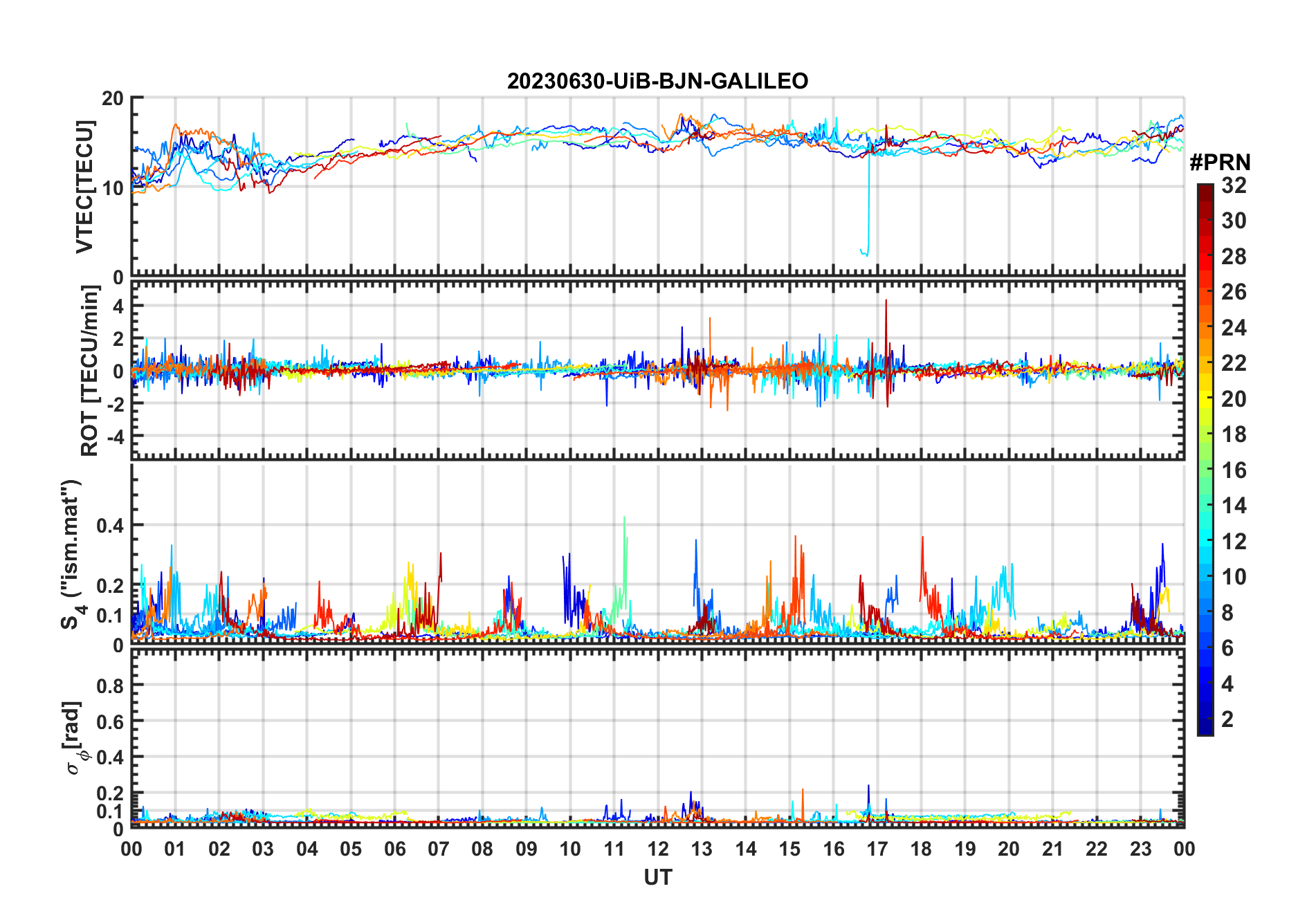Image resolution: width=1316 pixels, height=920 pixels.
Task: Click x-axis tick label 19
Action: (965, 849)
